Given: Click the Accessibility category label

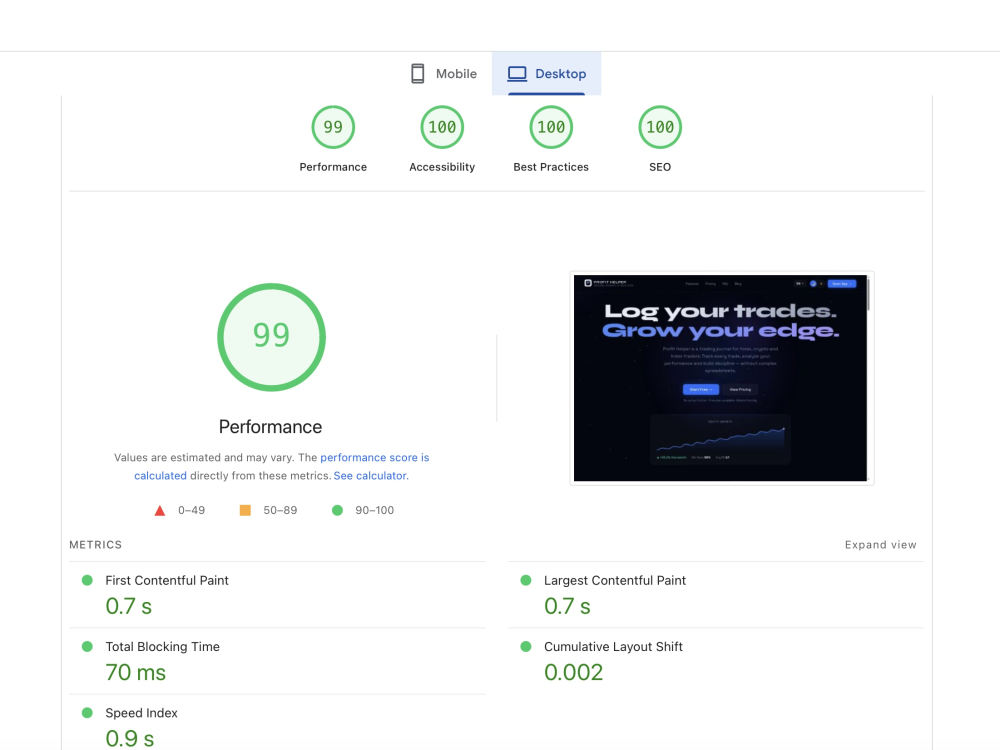Looking at the screenshot, I should coord(442,167).
